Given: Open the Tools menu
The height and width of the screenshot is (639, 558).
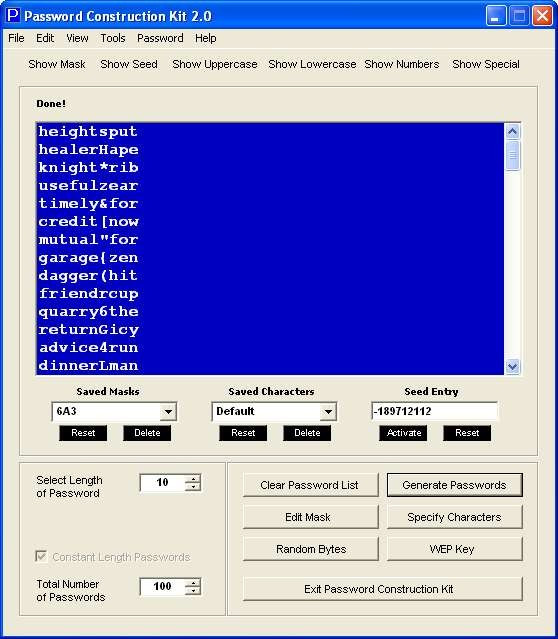Looking at the screenshot, I should (112, 38).
